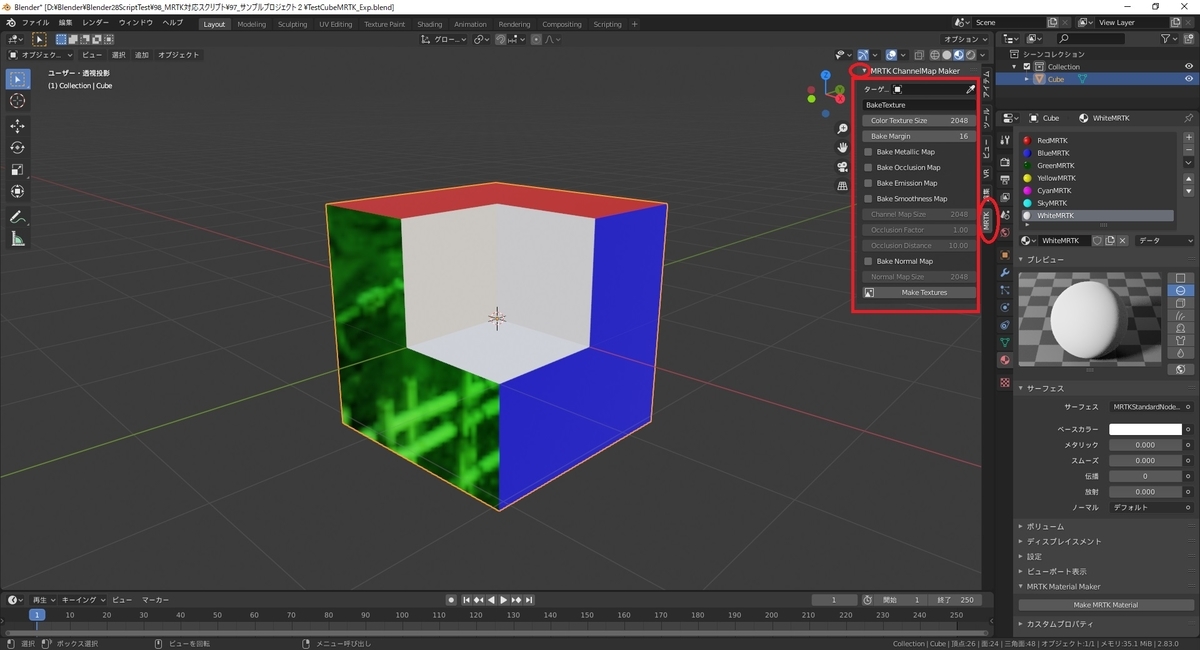Select the GreenMRTK material slot
Image resolution: width=1200 pixels, height=650 pixels.
click(x=1096, y=166)
